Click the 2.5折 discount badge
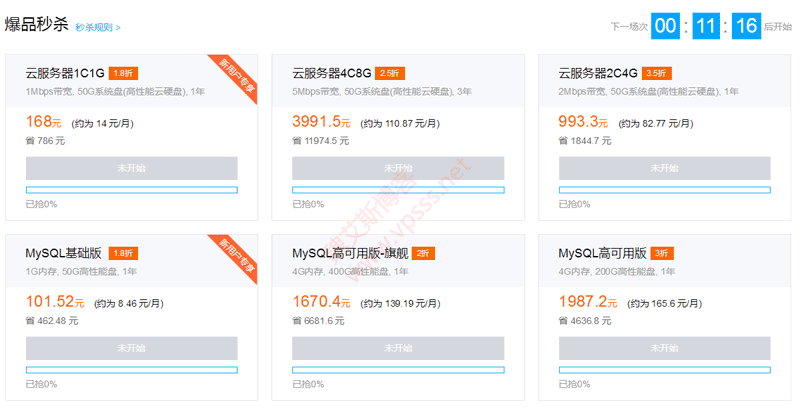Image resolution: width=800 pixels, height=408 pixels. [390, 73]
